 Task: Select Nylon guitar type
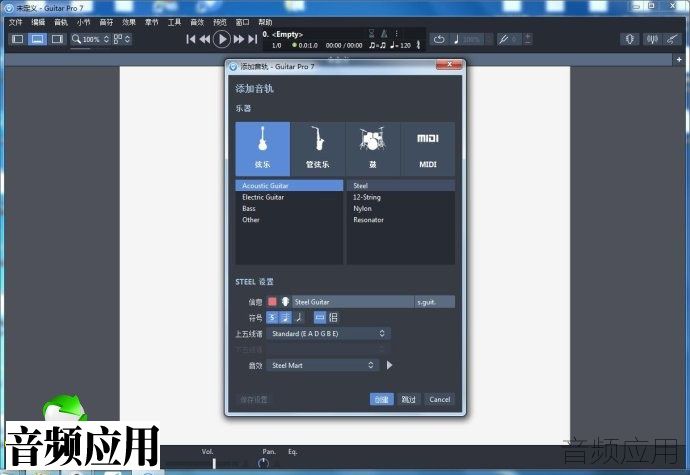click(x=401, y=208)
